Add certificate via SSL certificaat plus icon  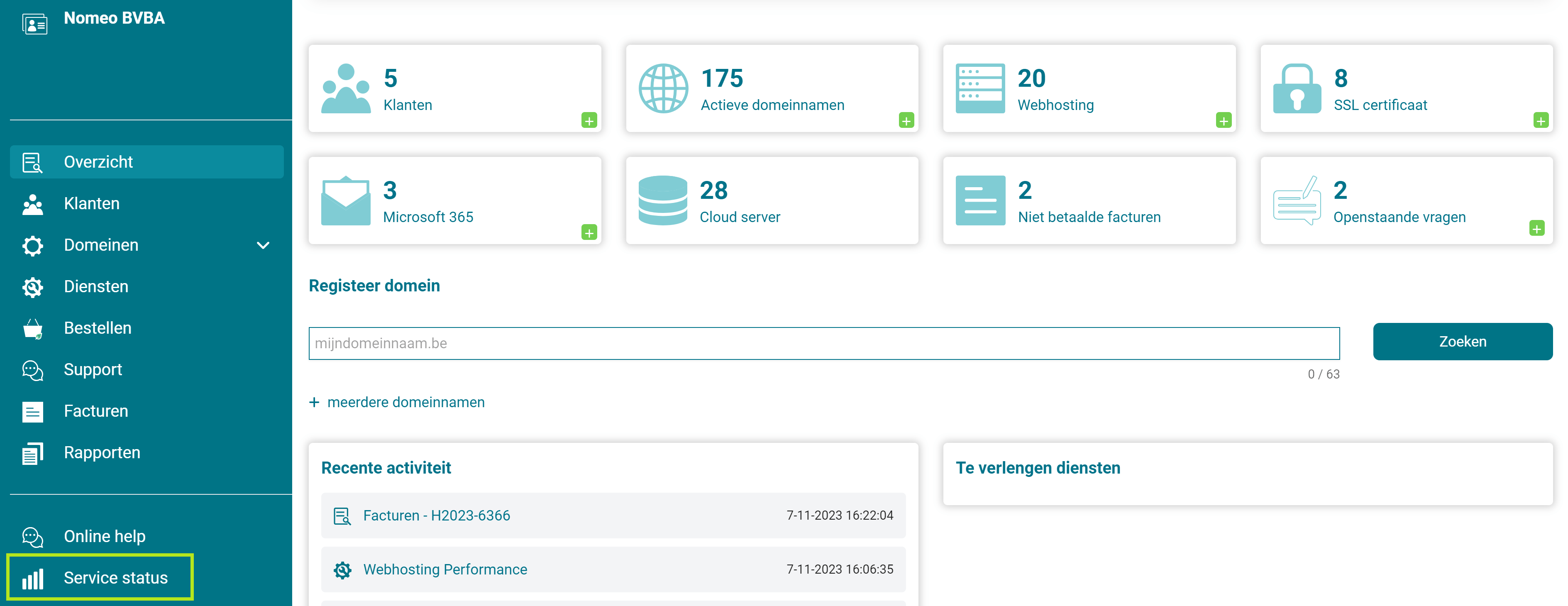pyautogui.click(x=1541, y=121)
